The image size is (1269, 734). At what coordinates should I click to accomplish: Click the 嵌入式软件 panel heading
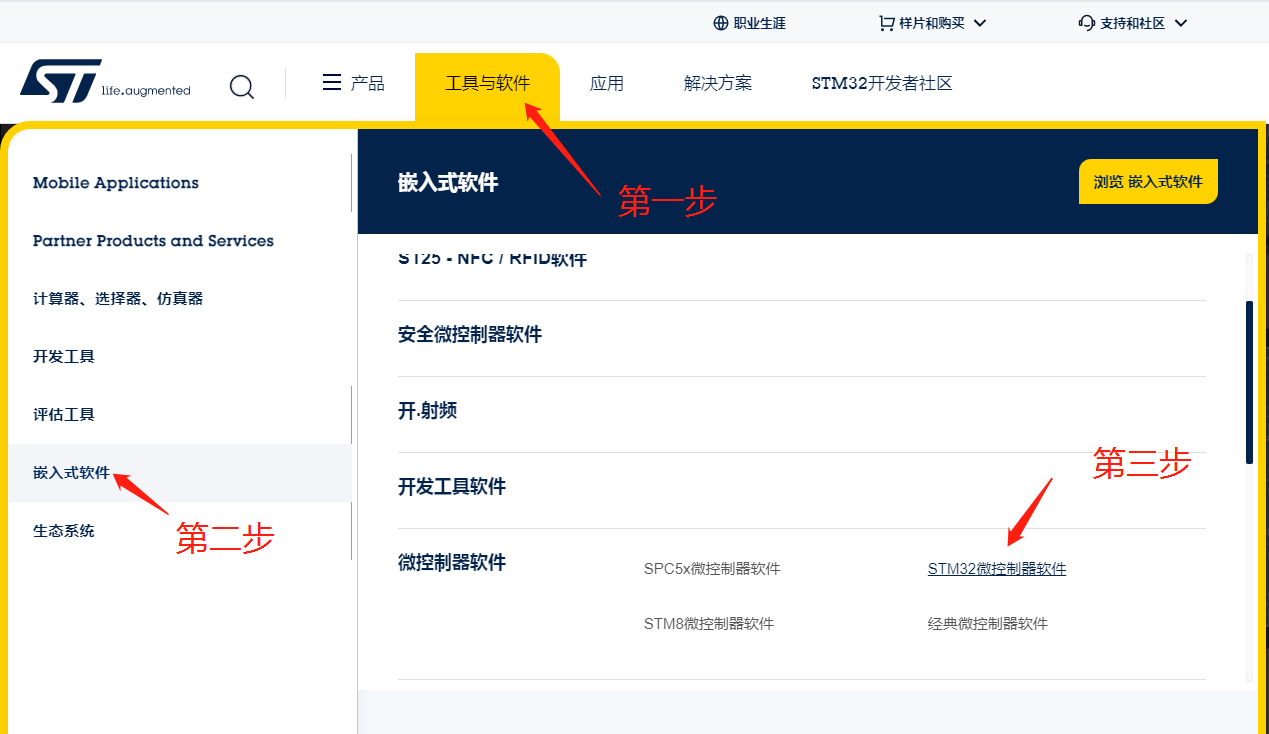[448, 182]
